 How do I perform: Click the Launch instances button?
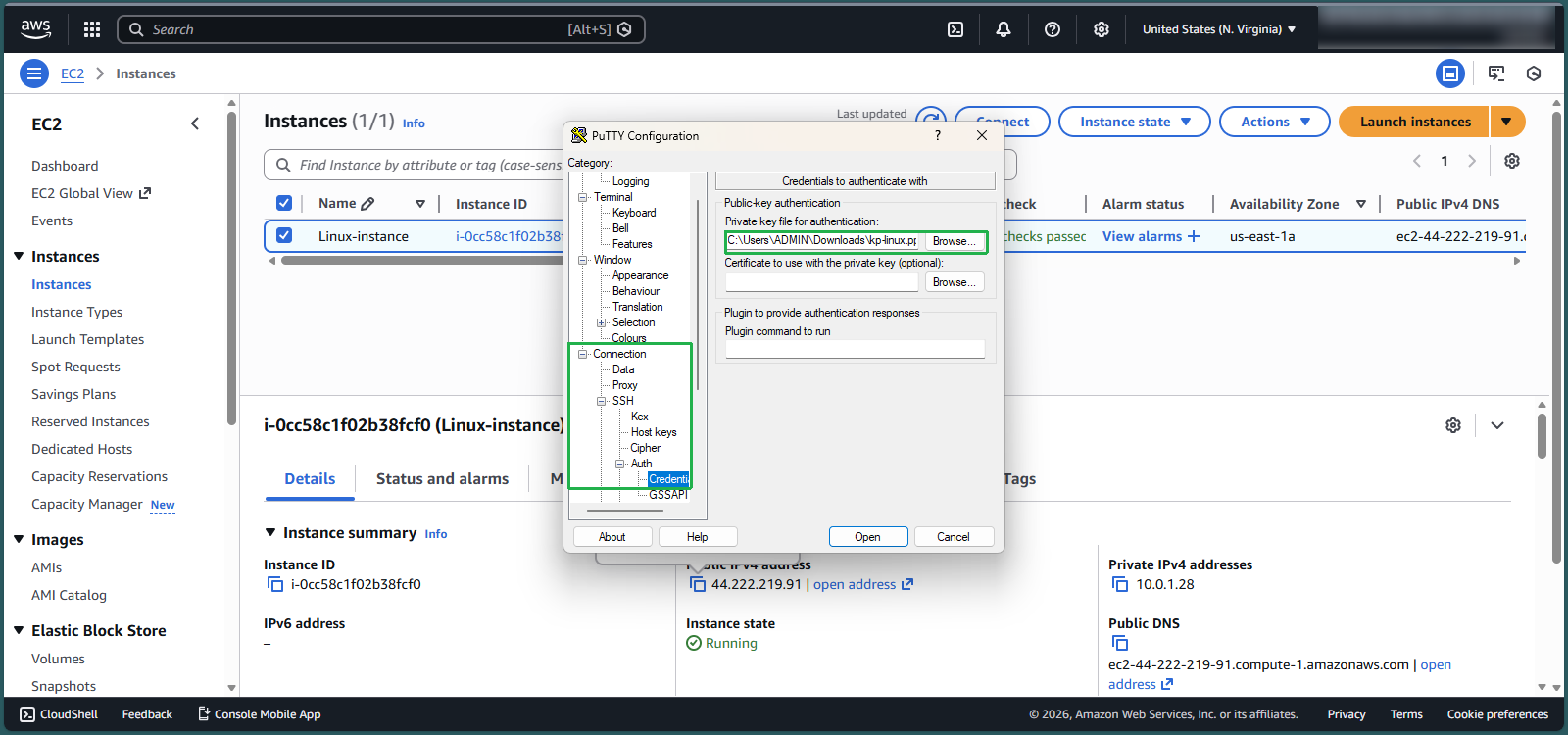point(1414,122)
